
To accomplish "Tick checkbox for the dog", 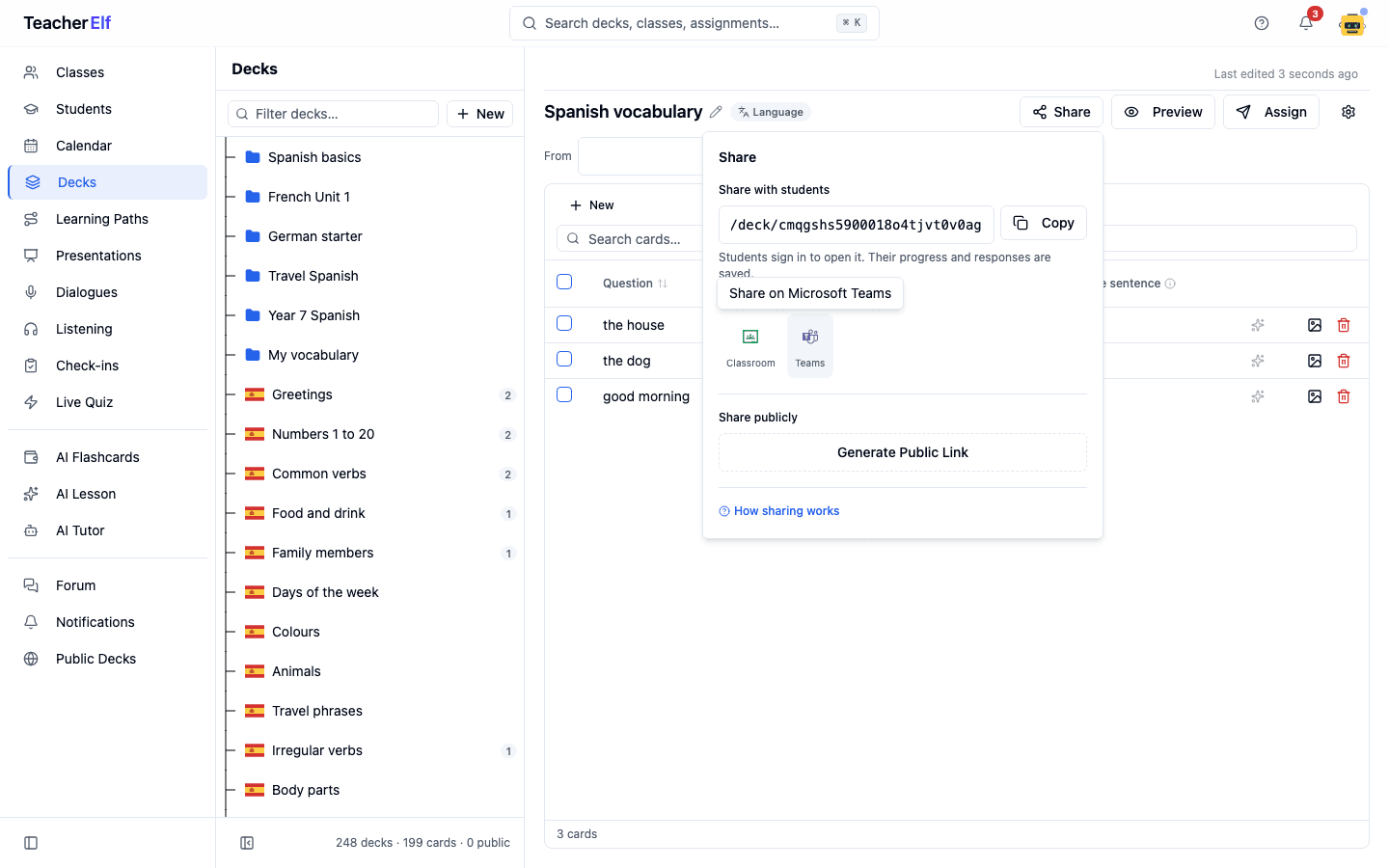I will tap(564, 359).
